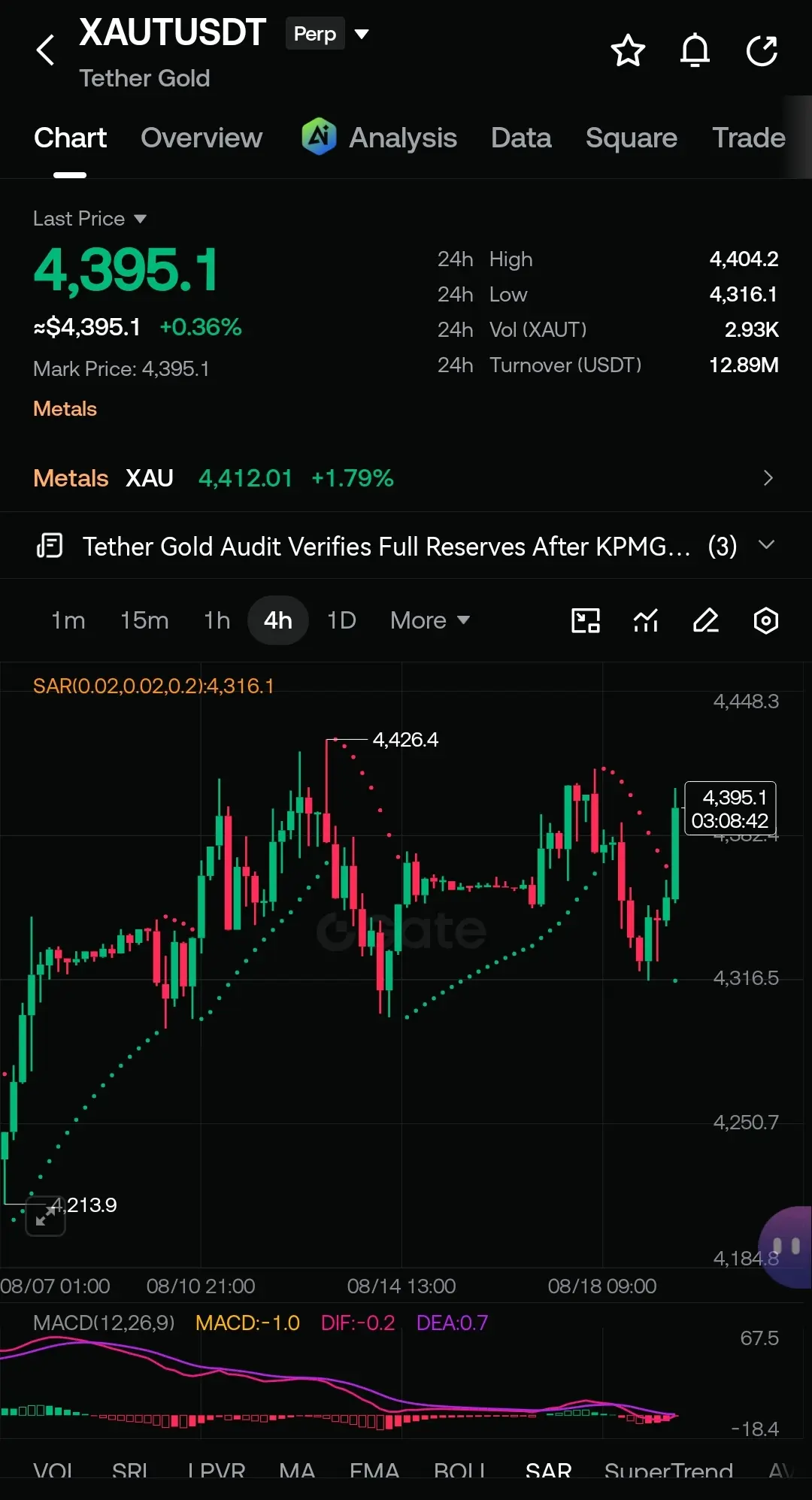
Task: Expand the Tether Gold news ticker
Action: [767, 545]
